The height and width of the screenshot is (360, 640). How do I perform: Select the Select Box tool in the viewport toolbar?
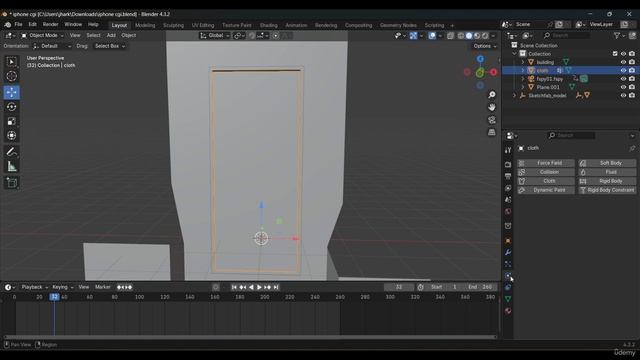point(11,62)
